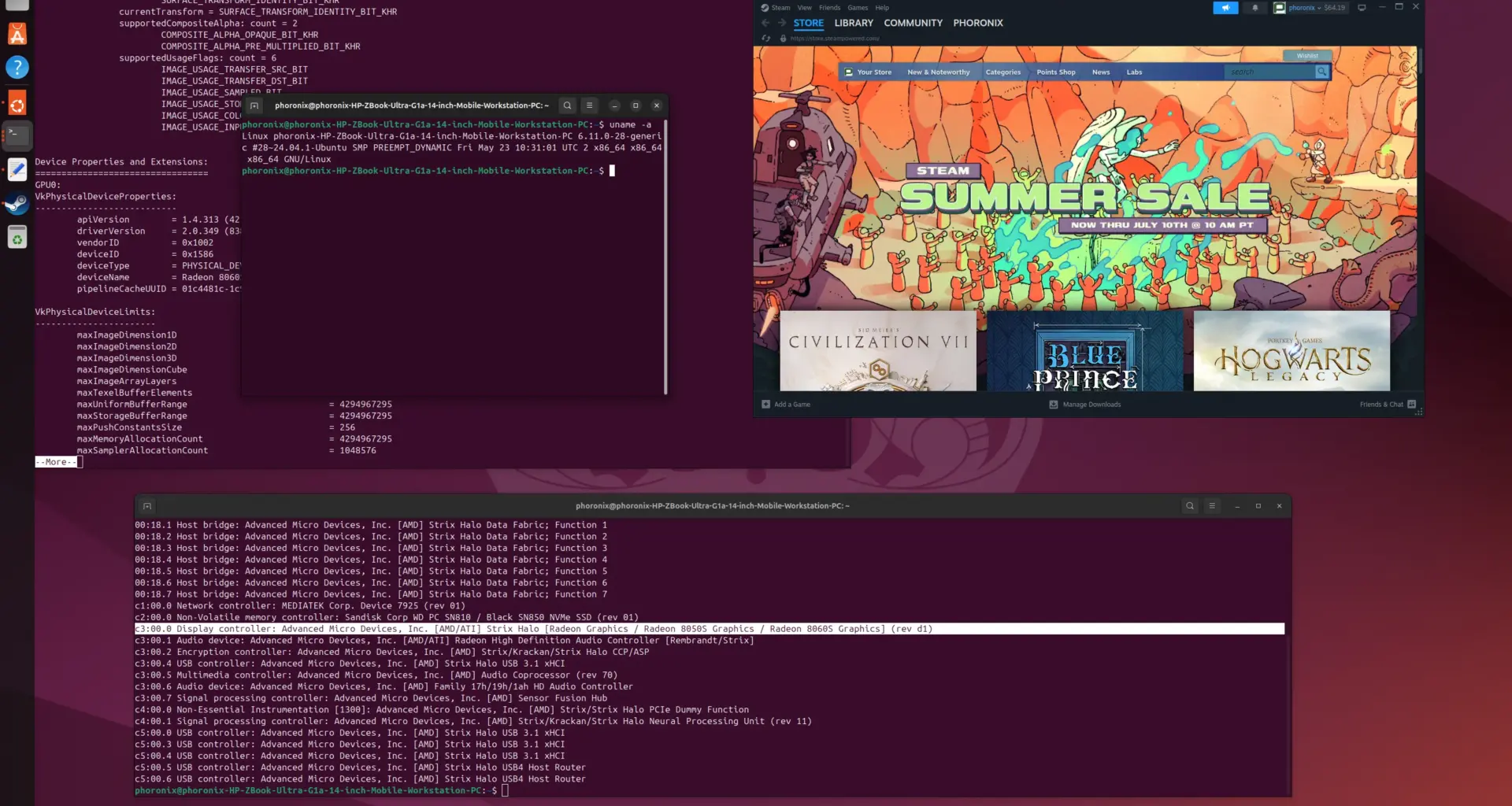Click 'Sensor Fusion Hub' line in terminal

point(371,698)
